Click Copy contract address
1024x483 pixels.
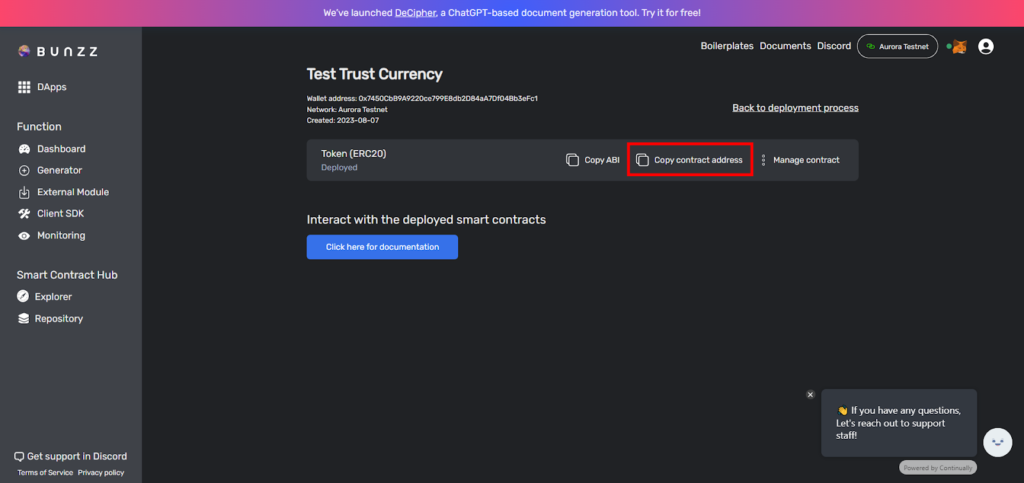690,160
